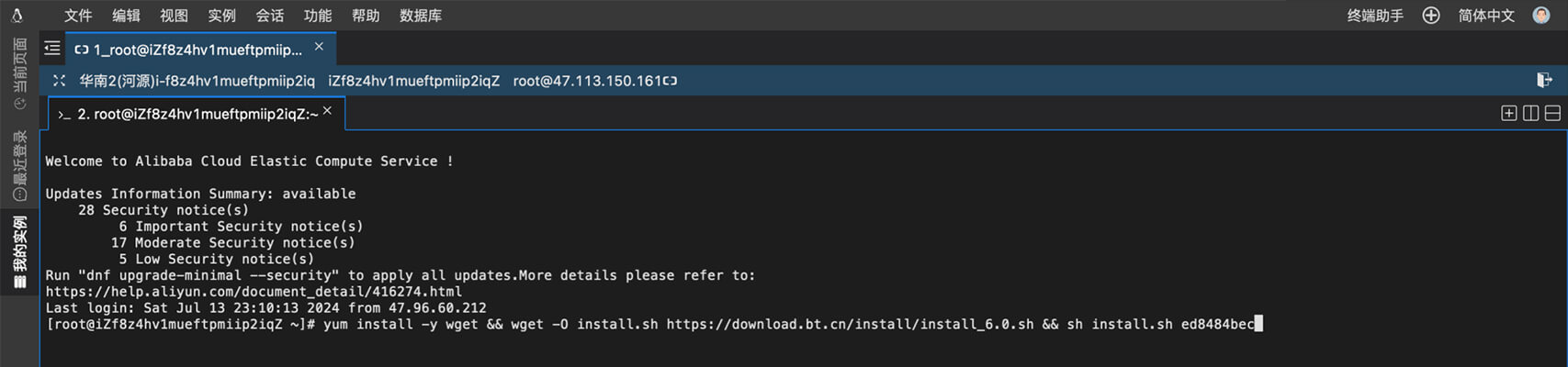
Task: Split terminal horizontally with the rows icon
Action: point(1552,113)
